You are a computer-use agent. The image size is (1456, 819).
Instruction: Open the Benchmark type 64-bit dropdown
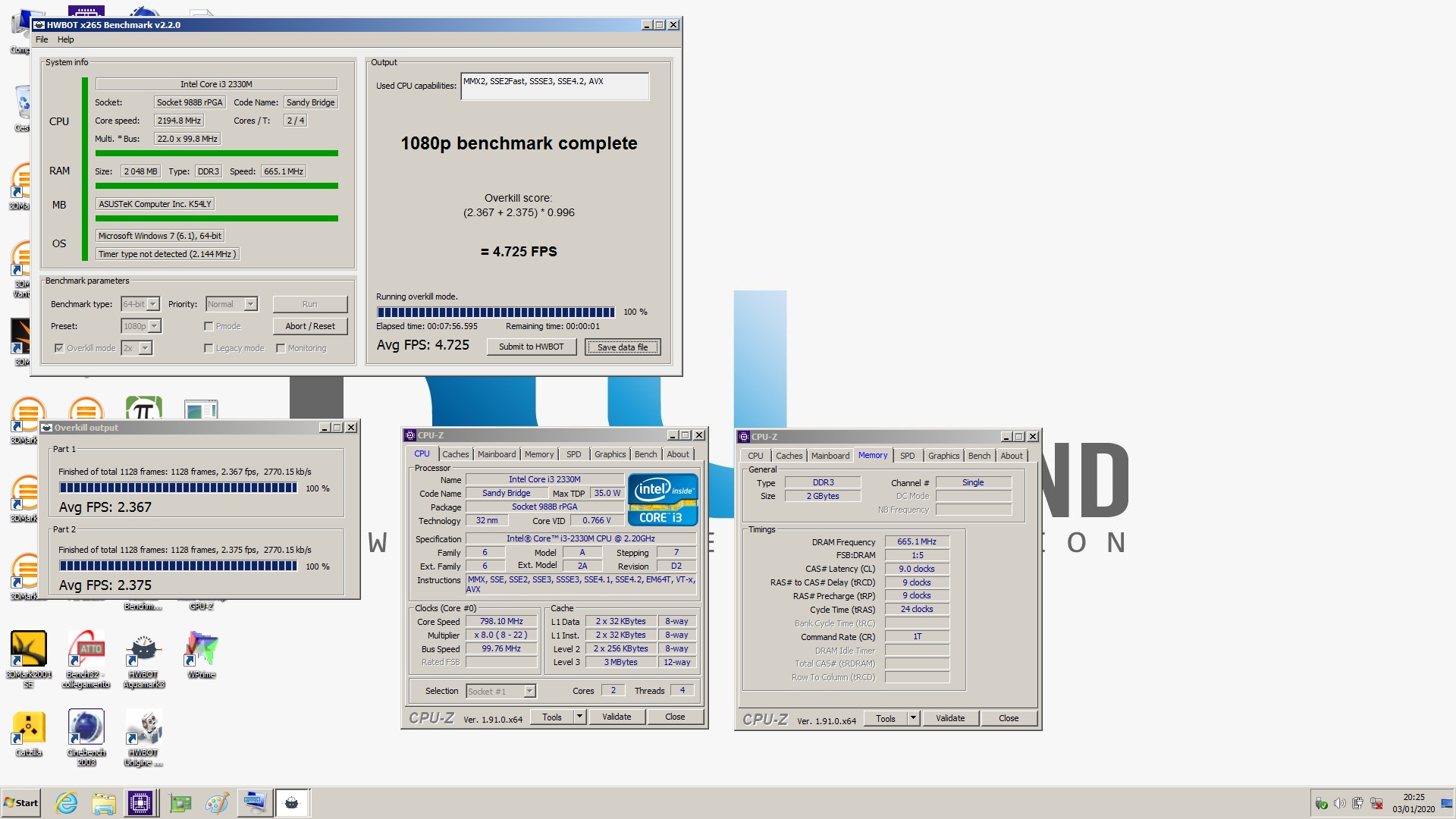tap(140, 304)
